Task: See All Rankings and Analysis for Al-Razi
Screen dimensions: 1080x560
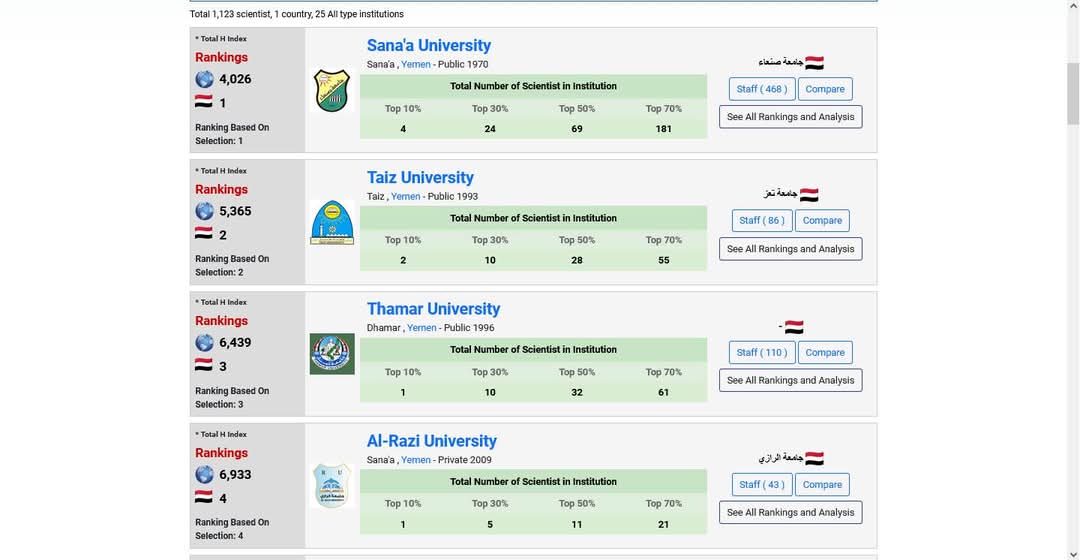Action: click(790, 512)
